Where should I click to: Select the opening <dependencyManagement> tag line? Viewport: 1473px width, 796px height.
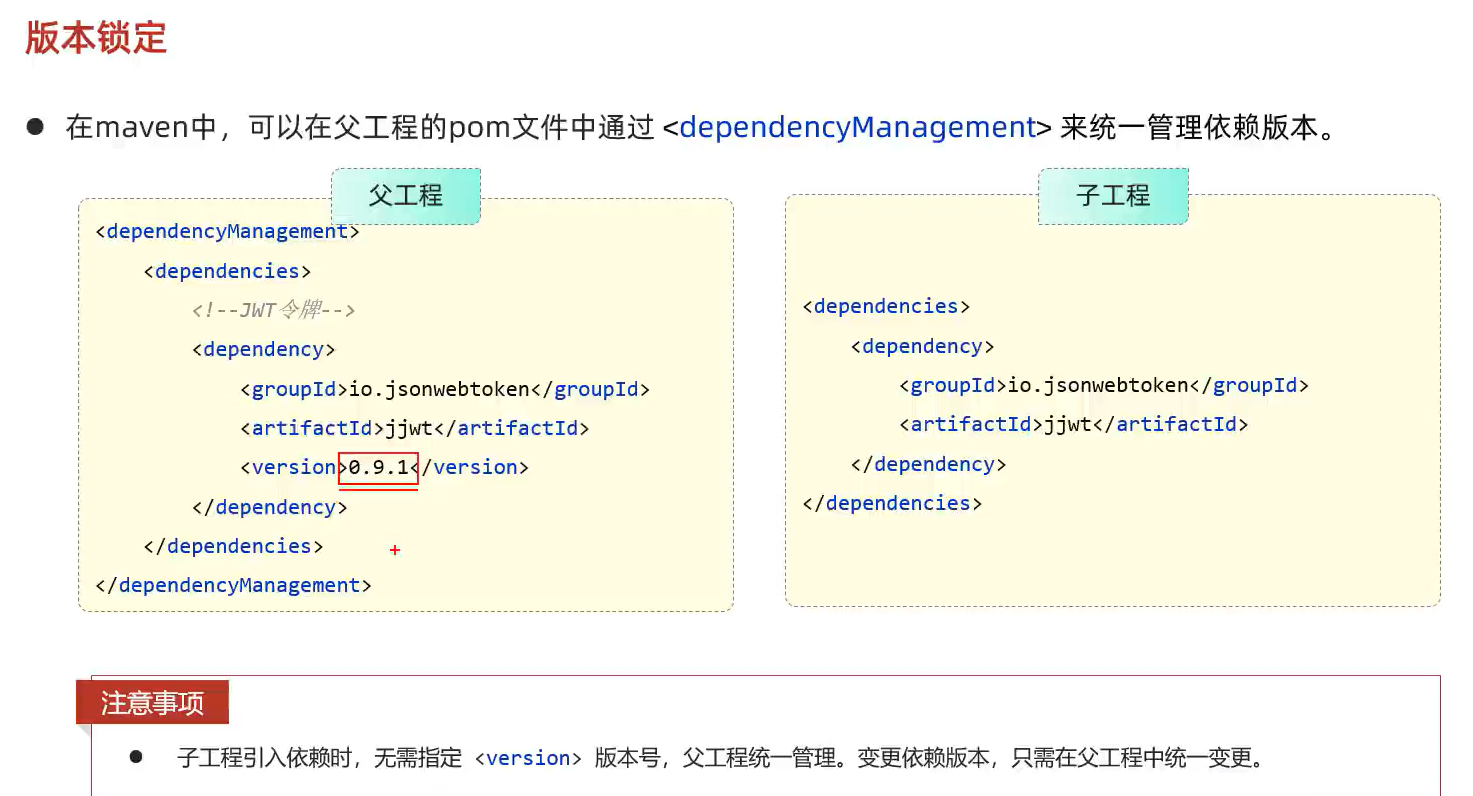point(227,232)
